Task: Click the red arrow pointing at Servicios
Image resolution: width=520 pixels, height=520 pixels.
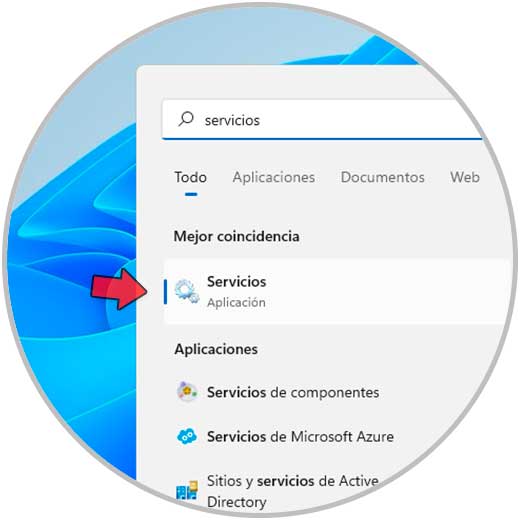Action: [119, 289]
